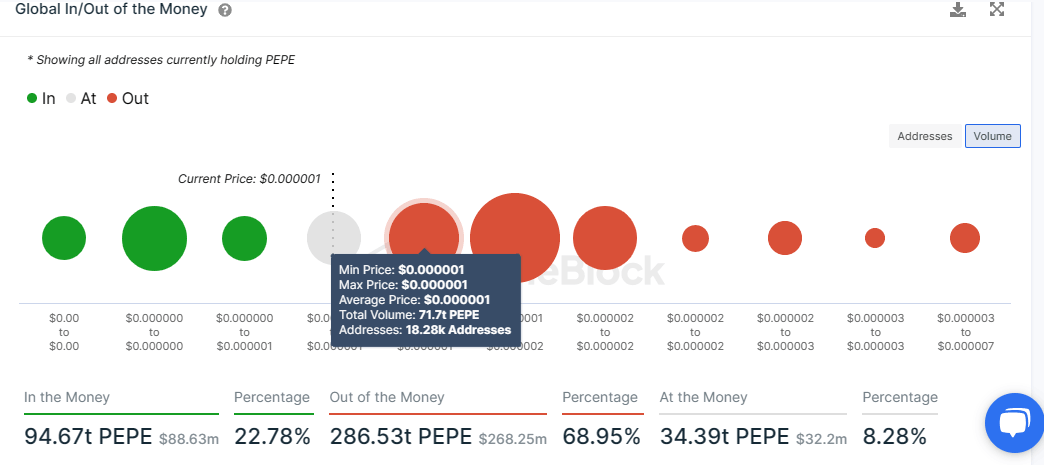This screenshot has height=465, width=1044.
Task: Download the chart data
Action: [x=958, y=10]
